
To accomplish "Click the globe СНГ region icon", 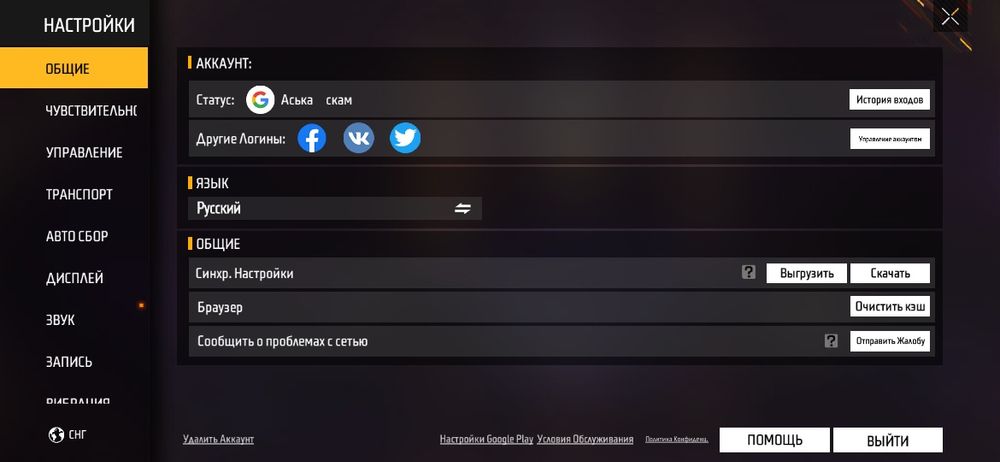I will click(x=56, y=435).
